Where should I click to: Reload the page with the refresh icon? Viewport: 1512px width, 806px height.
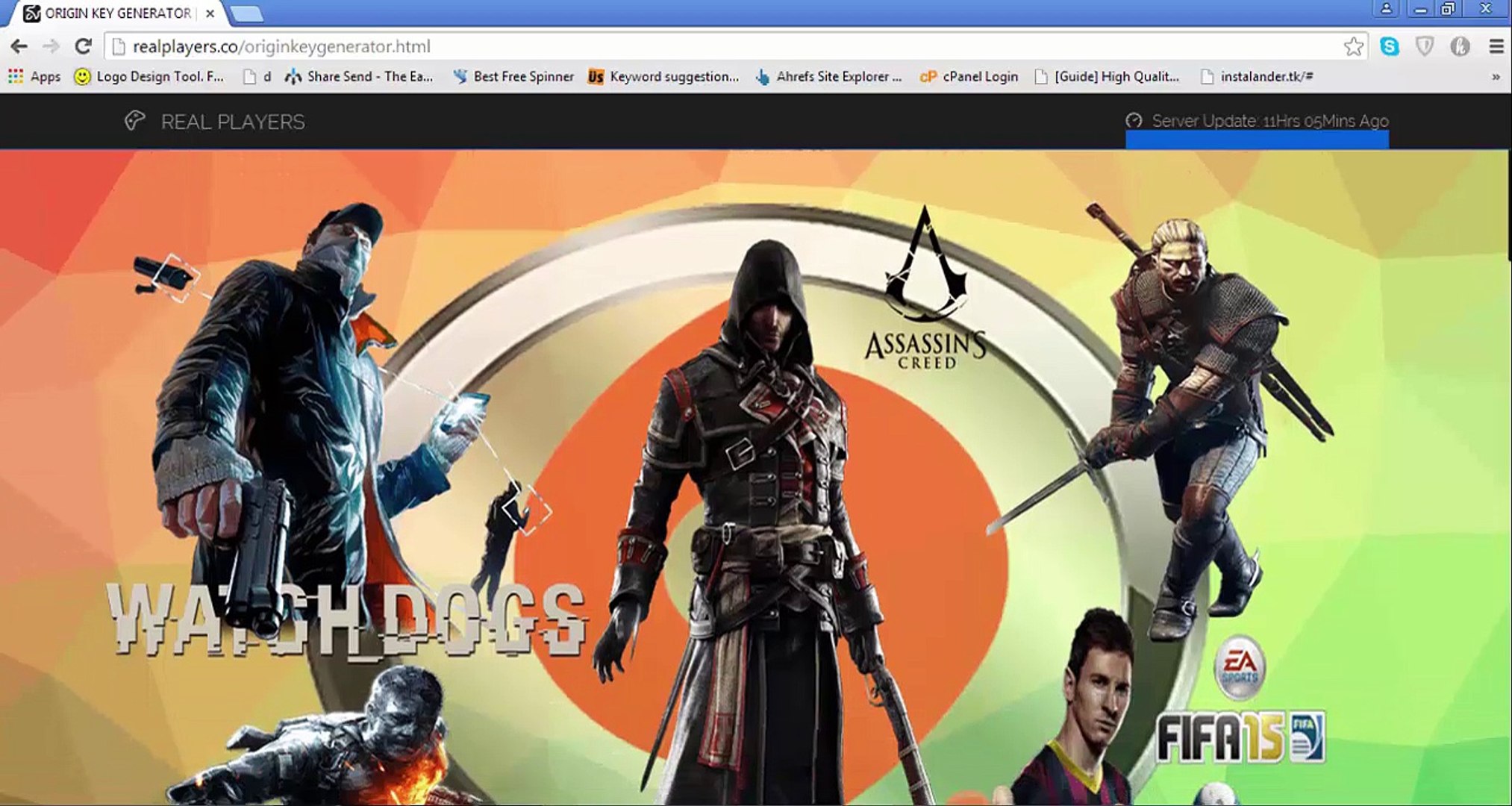[x=83, y=46]
